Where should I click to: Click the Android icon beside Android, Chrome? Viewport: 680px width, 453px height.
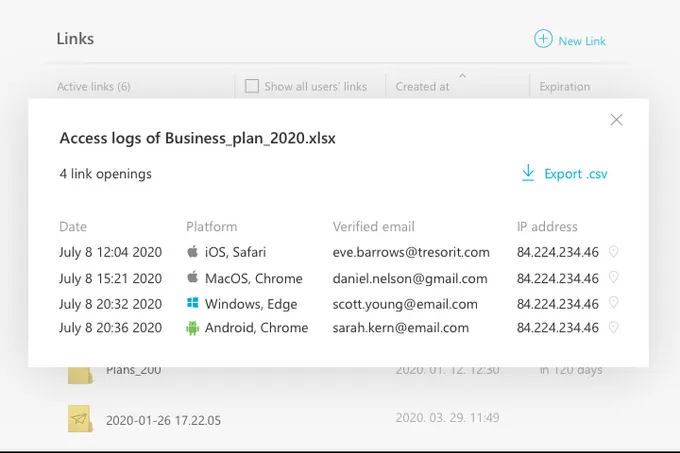pos(193,327)
